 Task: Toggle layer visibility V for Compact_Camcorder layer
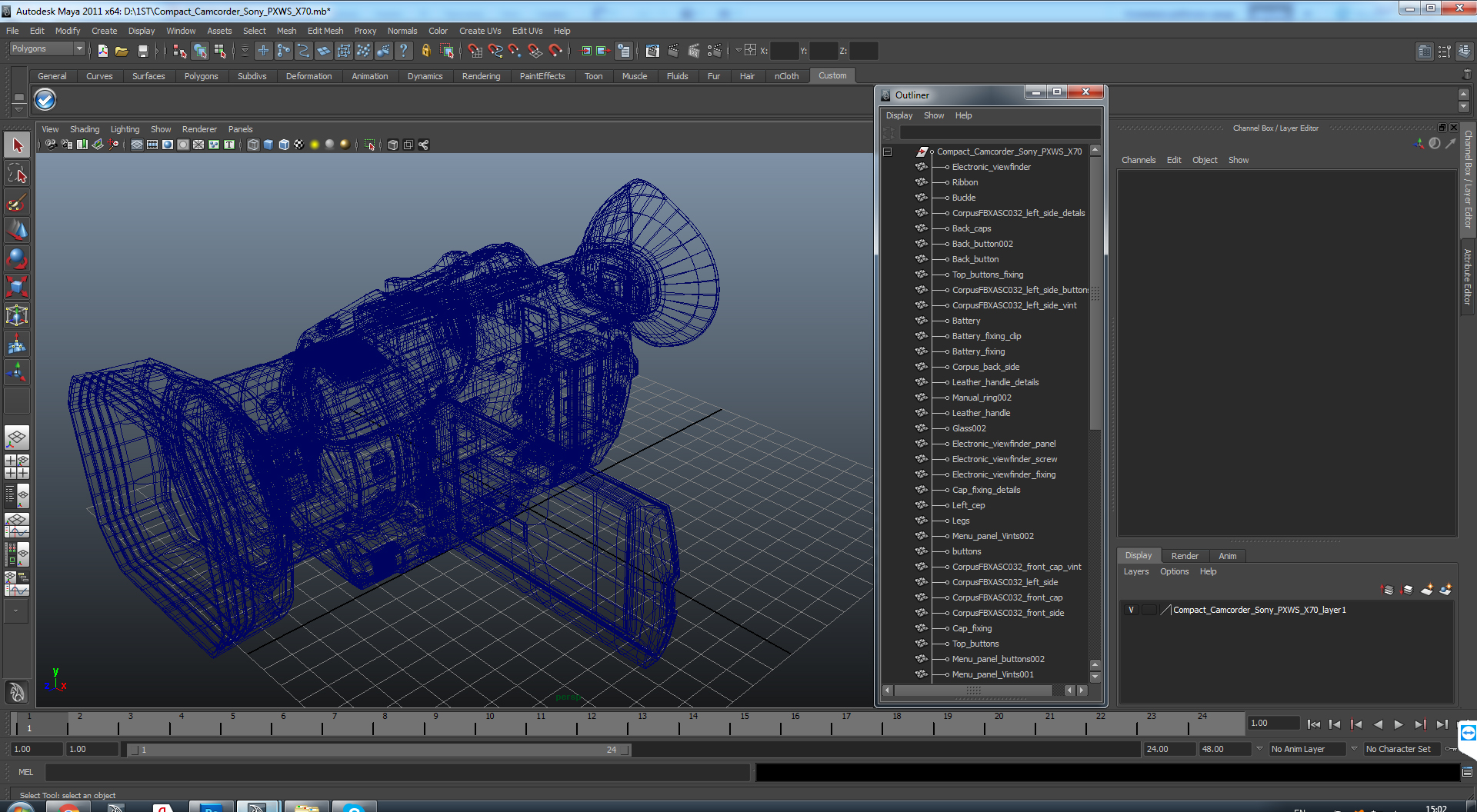[1131, 610]
